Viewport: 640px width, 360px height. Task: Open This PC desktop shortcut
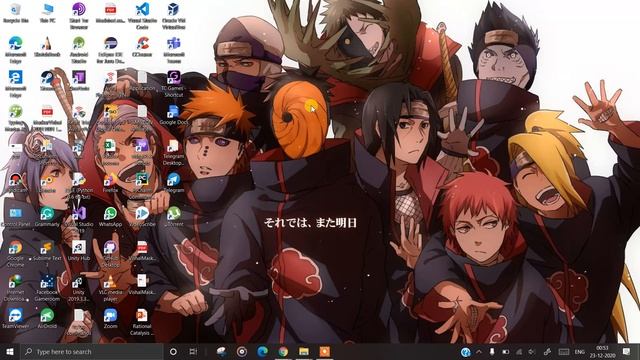click(x=47, y=13)
